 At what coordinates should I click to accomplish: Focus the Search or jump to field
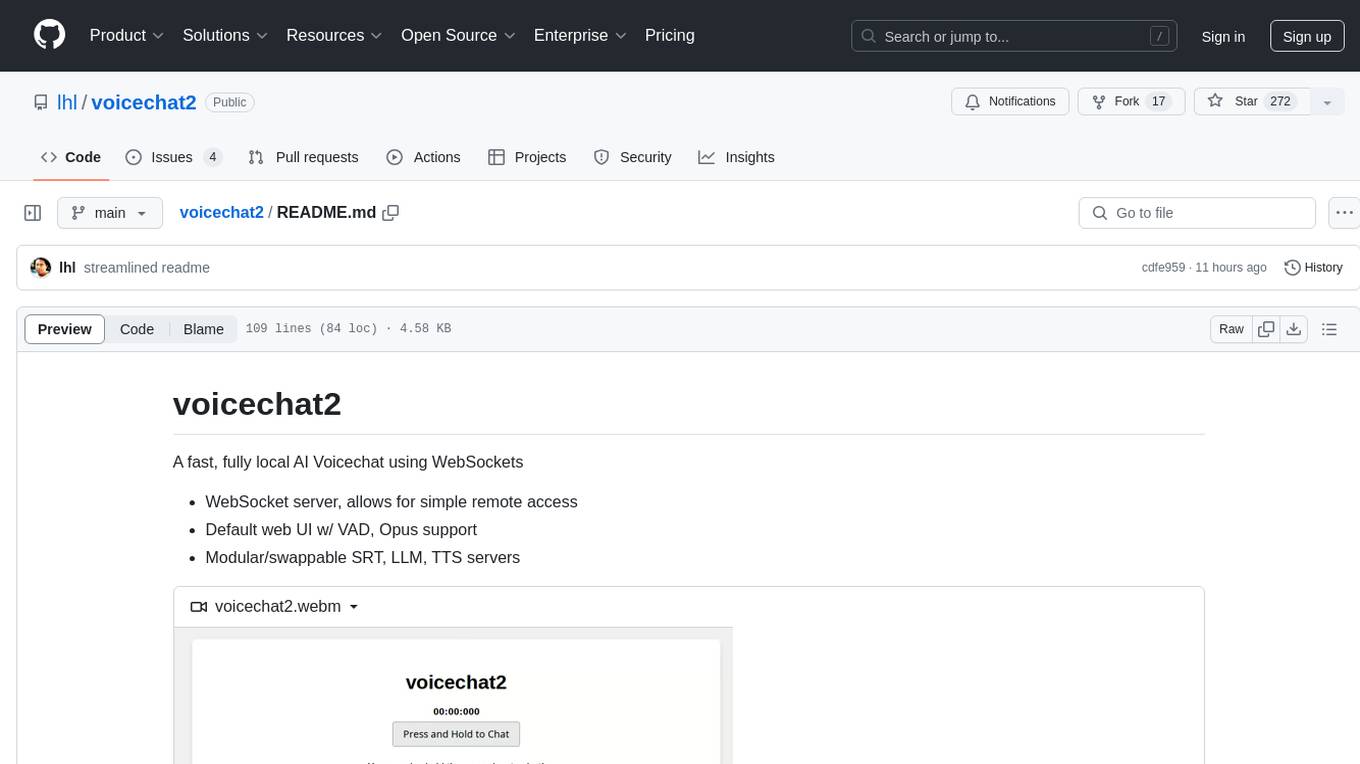click(1014, 36)
